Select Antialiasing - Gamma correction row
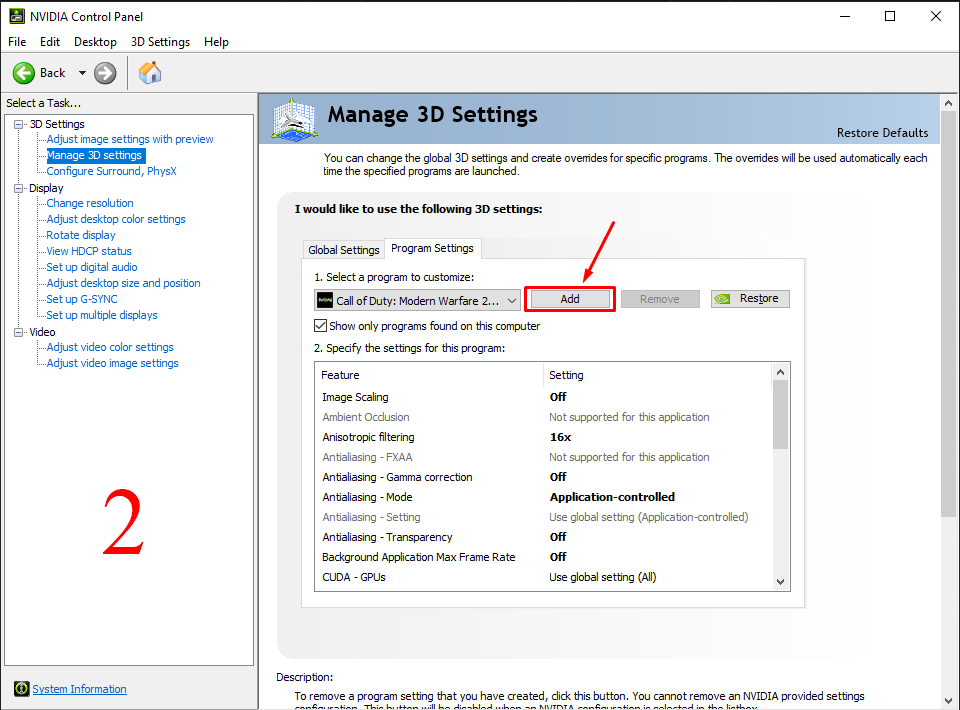The height and width of the screenshot is (710, 960). 544,477
